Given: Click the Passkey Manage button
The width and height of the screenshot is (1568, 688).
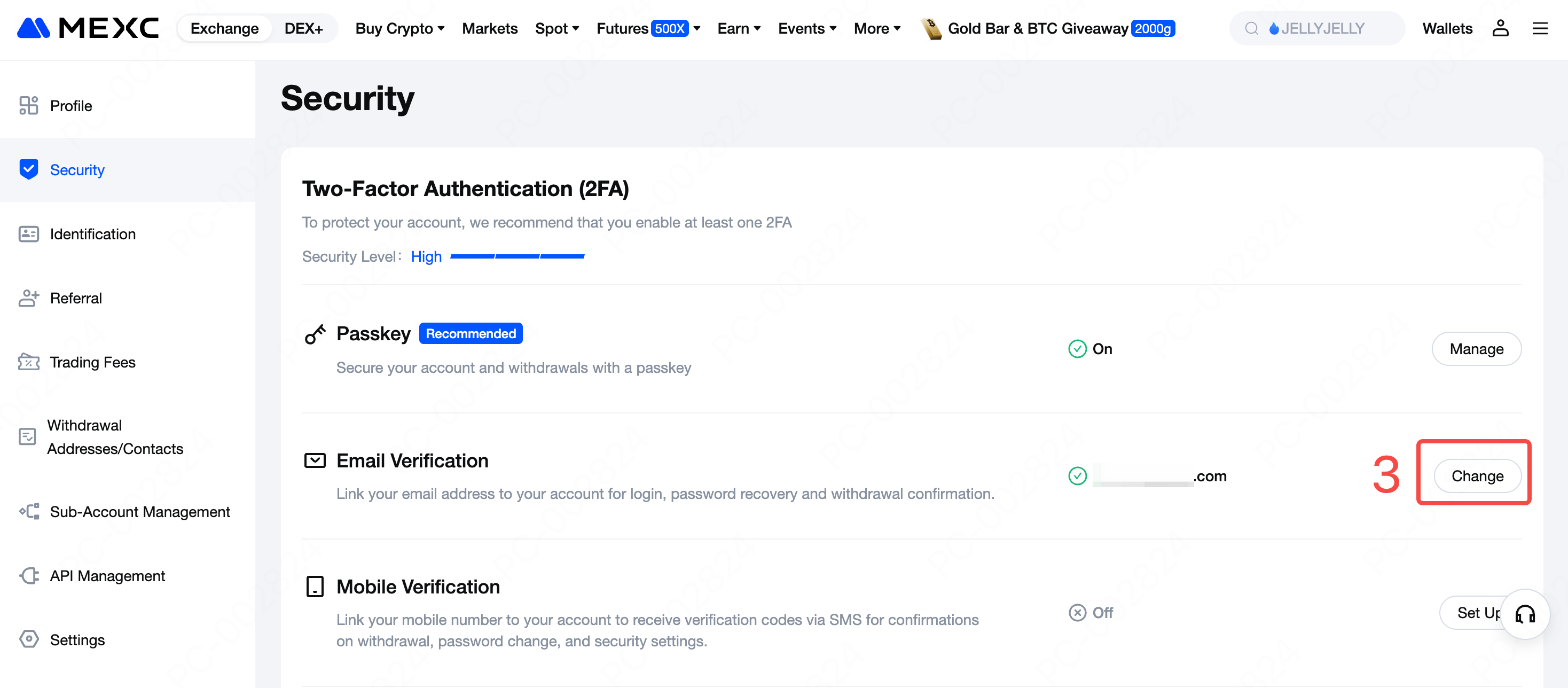Looking at the screenshot, I should point(1476,349).
